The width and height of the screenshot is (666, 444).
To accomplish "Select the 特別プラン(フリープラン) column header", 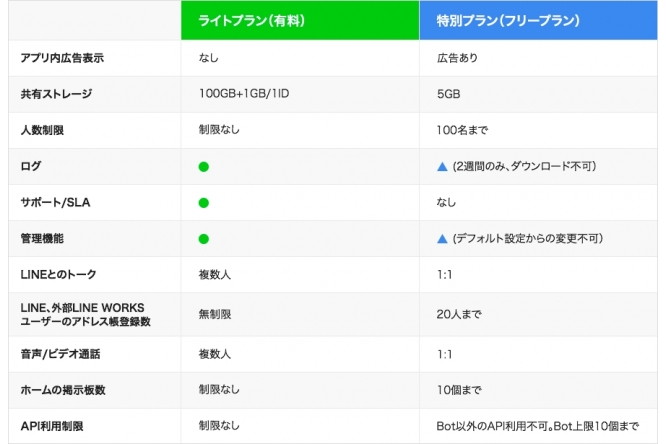I will tap(538, 20).
